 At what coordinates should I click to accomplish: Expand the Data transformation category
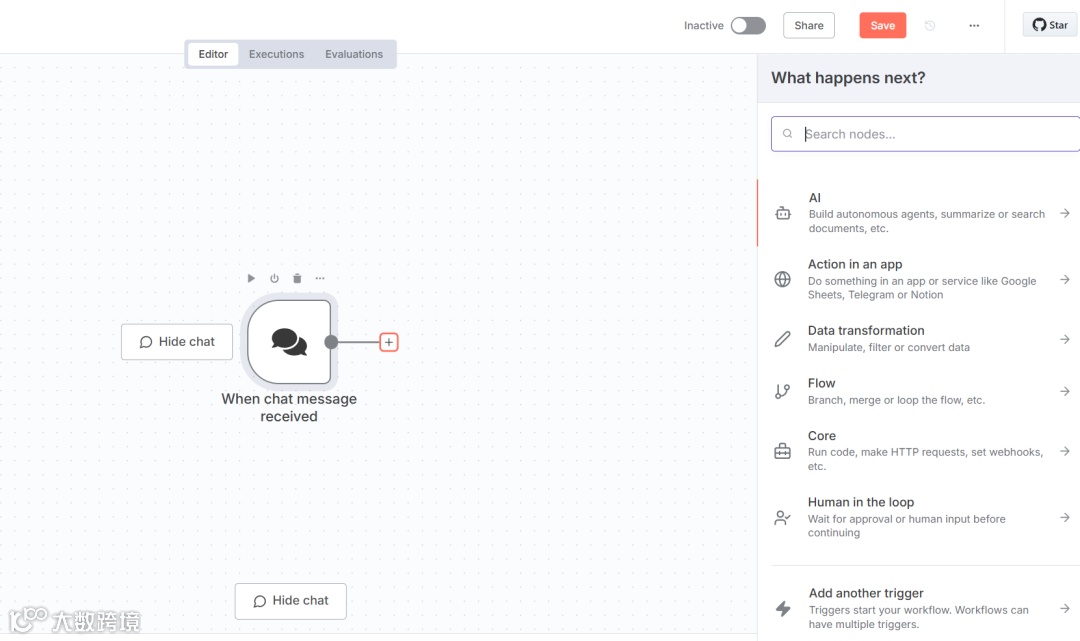1065,339
